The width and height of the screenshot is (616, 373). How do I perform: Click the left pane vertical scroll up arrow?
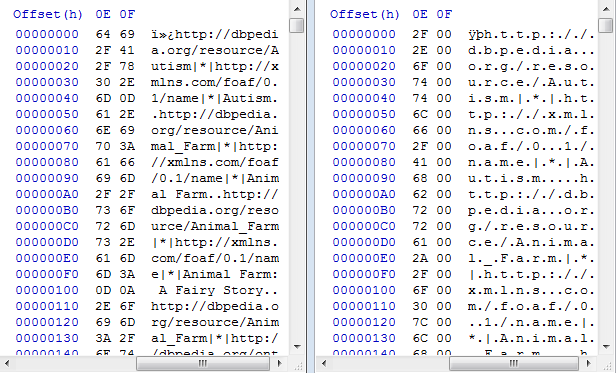pos(297,9)
